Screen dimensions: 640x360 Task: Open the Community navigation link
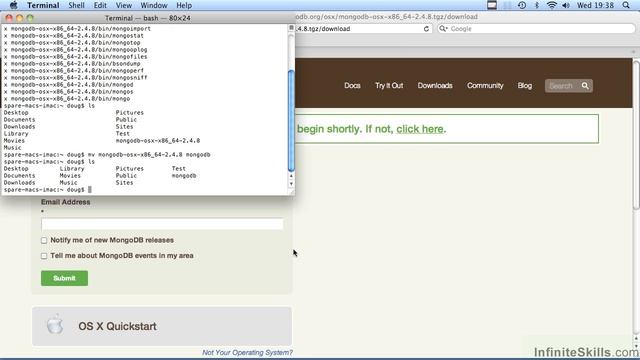(485, 86)
